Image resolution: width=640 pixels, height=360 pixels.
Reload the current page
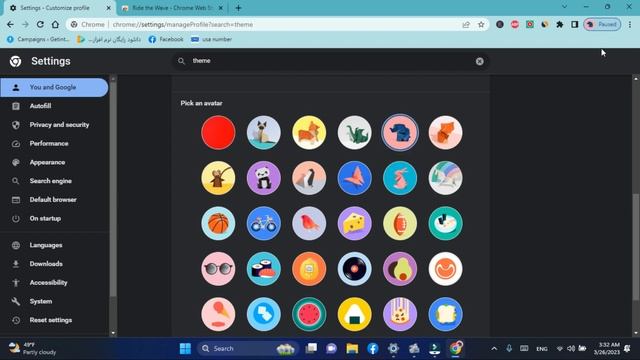click(40, 24)
